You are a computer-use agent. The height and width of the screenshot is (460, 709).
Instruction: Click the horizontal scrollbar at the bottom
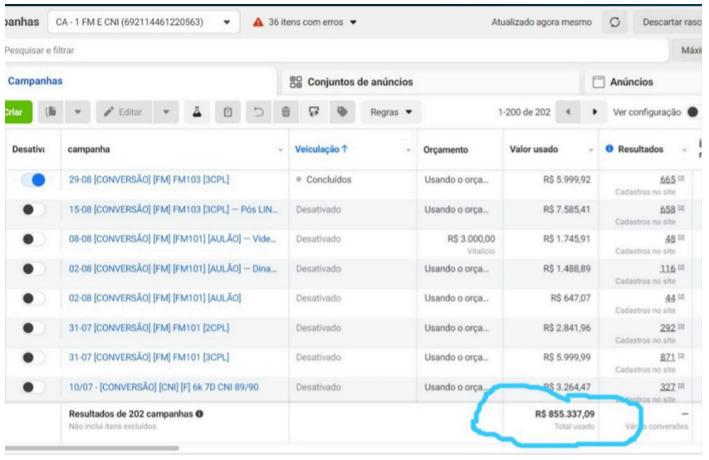click(x=92, y=448)
